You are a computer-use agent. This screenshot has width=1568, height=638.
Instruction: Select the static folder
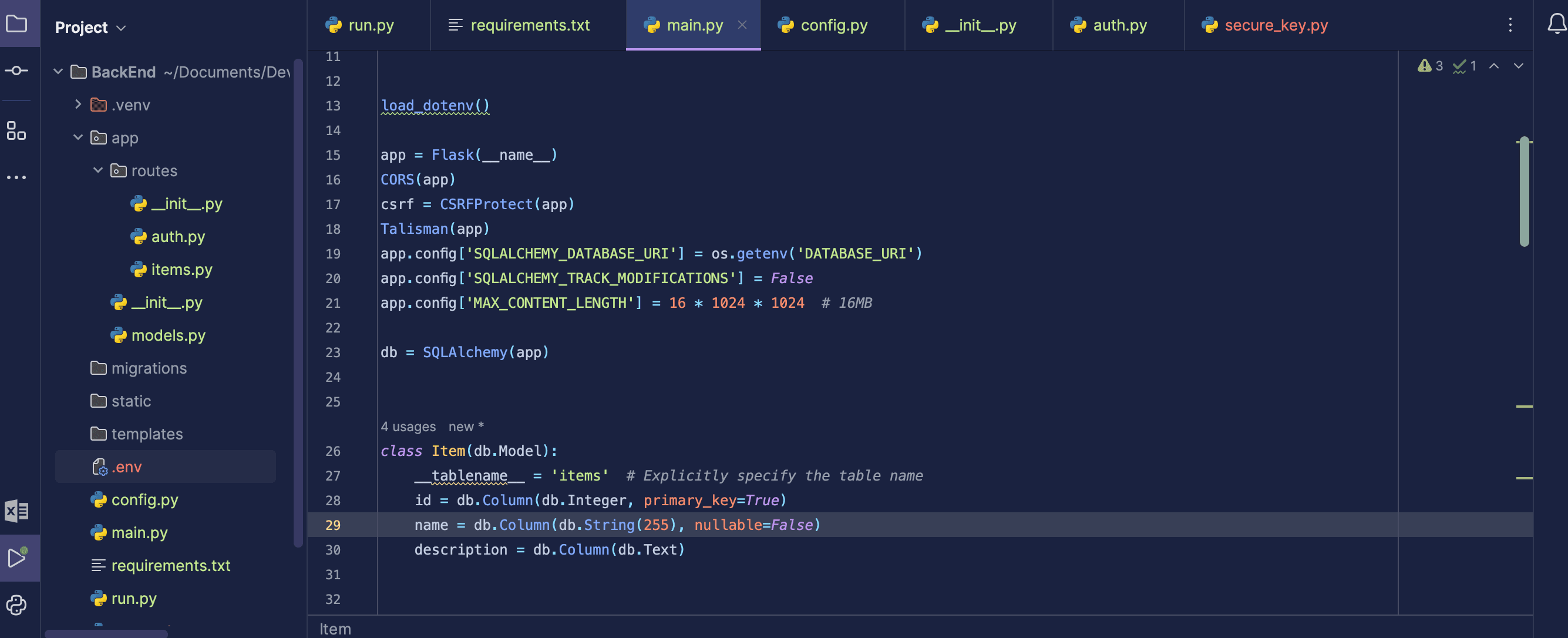pyautogui.click(x=120, y=401)
